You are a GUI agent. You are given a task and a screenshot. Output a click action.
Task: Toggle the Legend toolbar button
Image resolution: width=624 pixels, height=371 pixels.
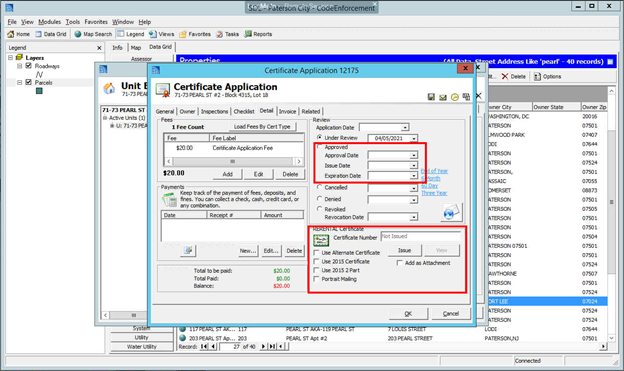click(x=131, y=34)
